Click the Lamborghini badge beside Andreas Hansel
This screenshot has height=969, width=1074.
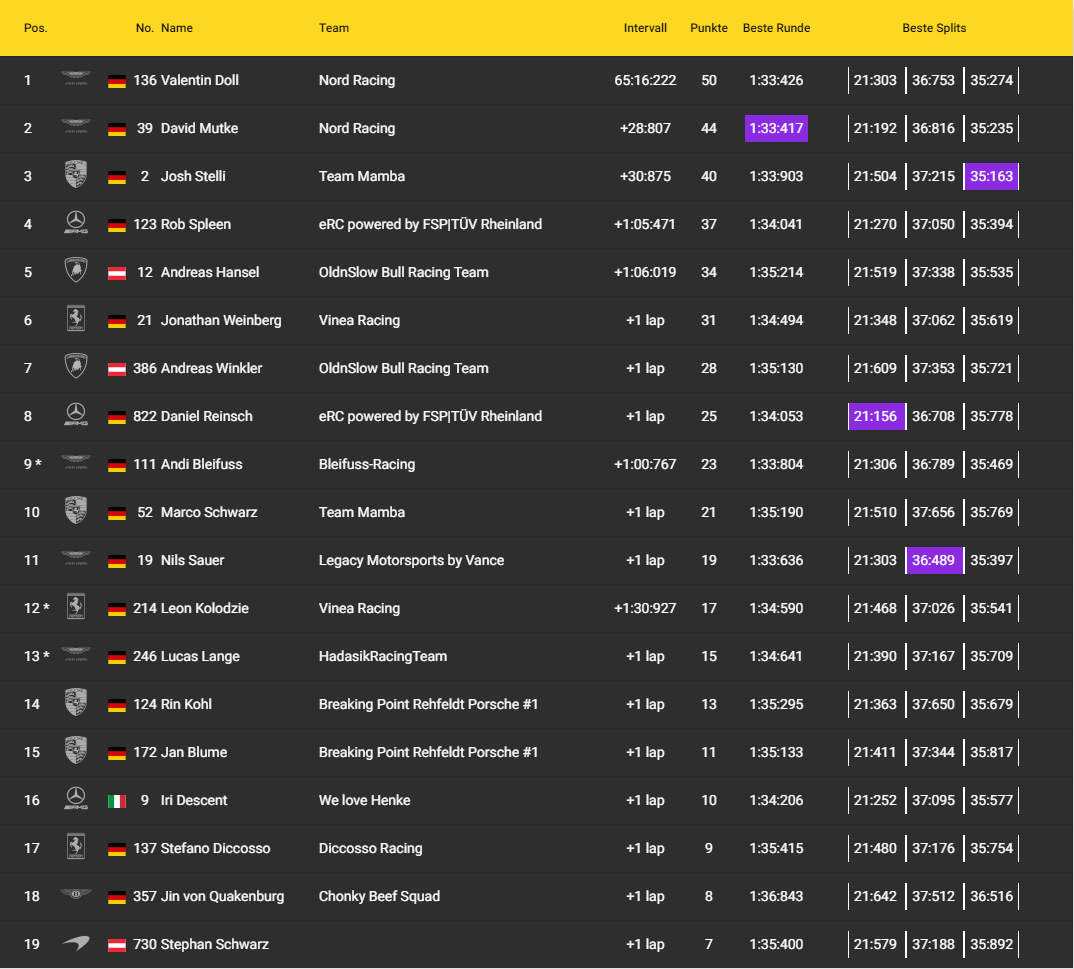click(75, 271)
